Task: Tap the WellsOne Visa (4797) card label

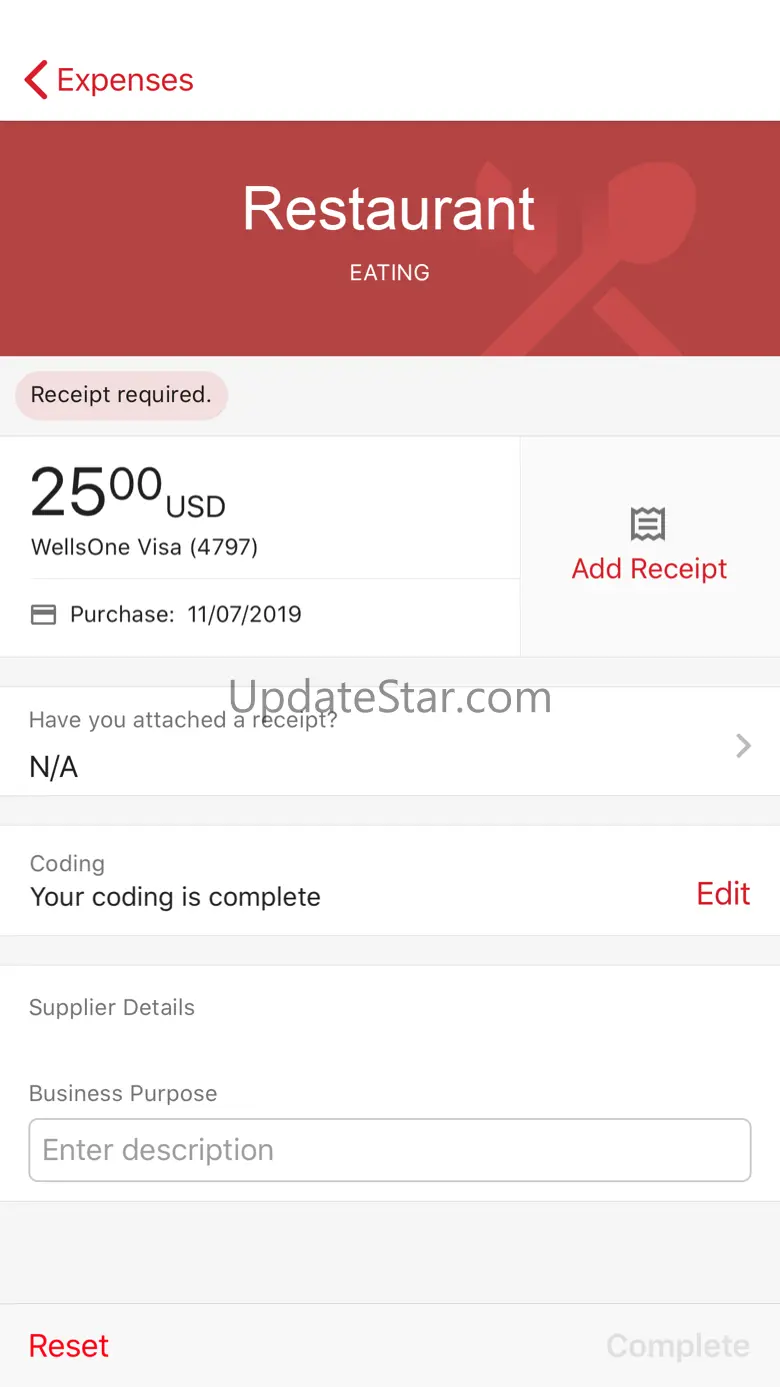Action: pyautogui.click(x=145, y=547)
